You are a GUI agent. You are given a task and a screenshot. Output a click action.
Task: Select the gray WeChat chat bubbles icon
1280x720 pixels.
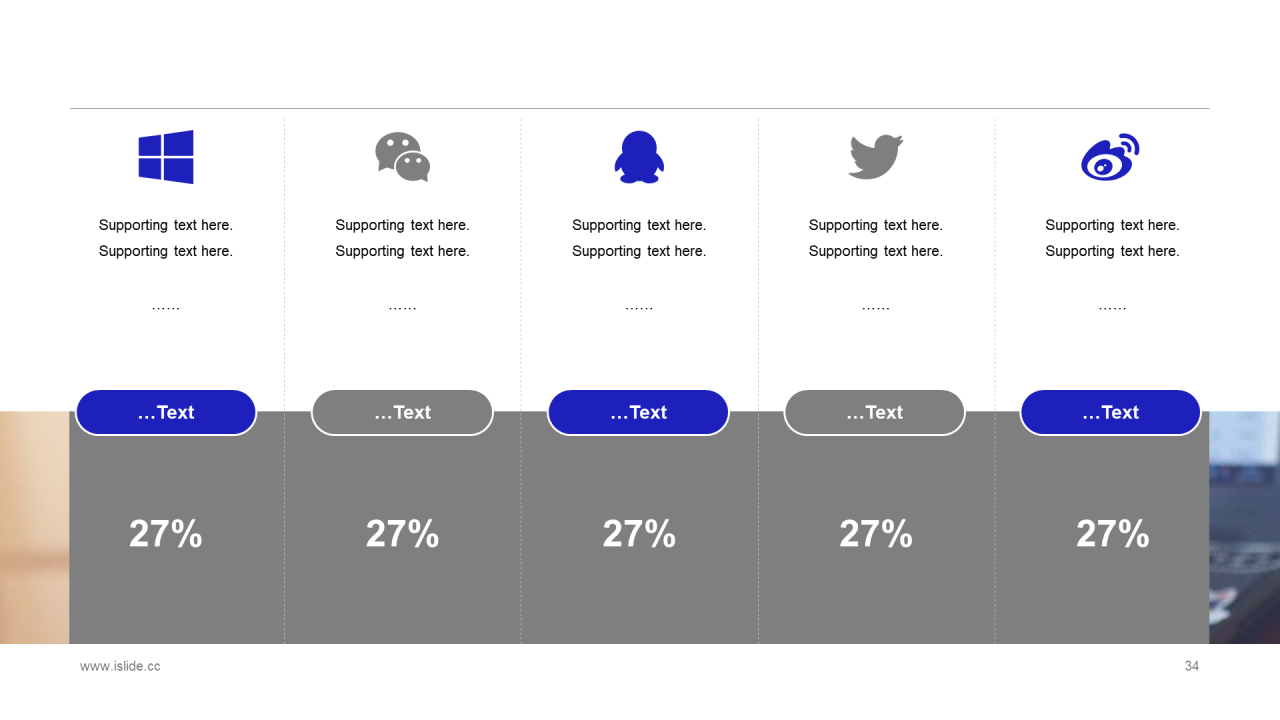(x=403, y=157)
